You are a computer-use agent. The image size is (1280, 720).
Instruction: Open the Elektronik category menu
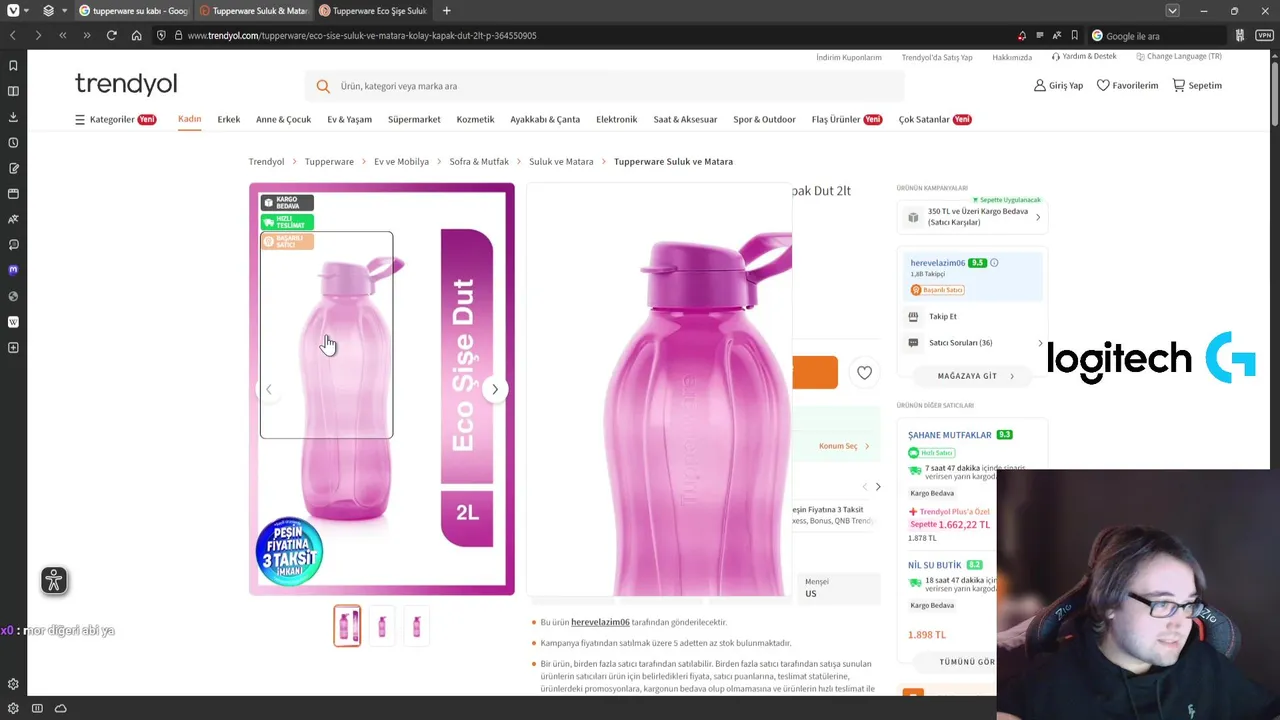tap(616, 119)
